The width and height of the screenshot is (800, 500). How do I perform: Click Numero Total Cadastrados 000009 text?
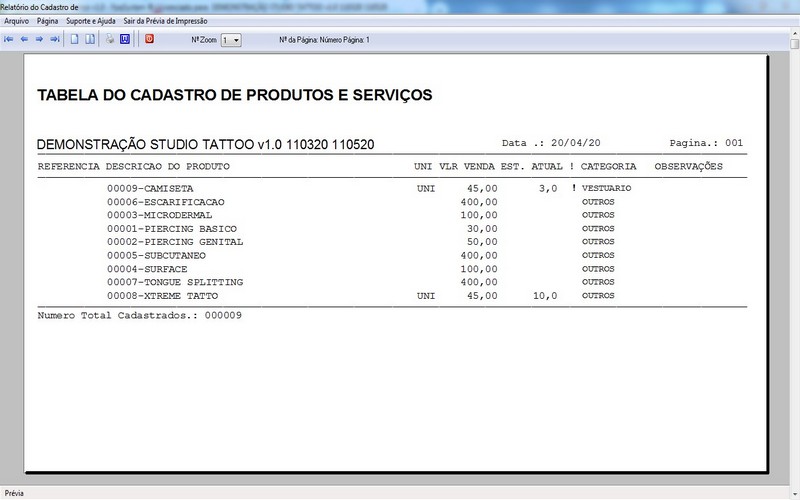139,315
